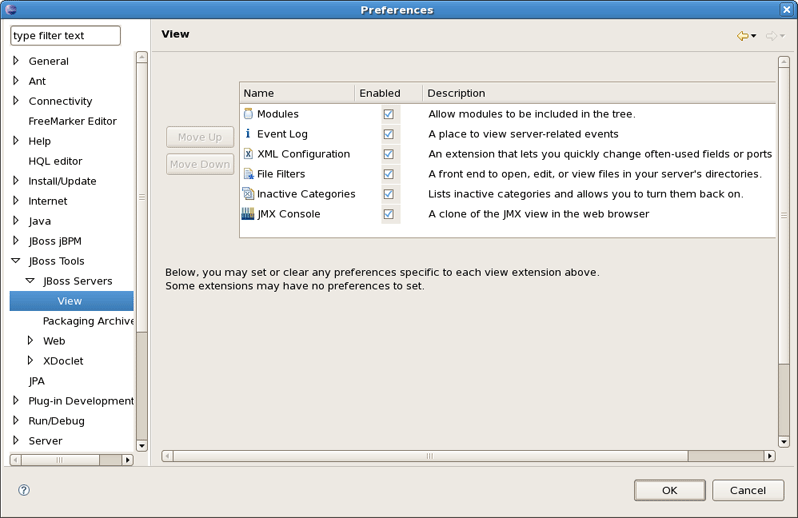
Task: Click the Move Down button
Action: (x=200, y=164)
